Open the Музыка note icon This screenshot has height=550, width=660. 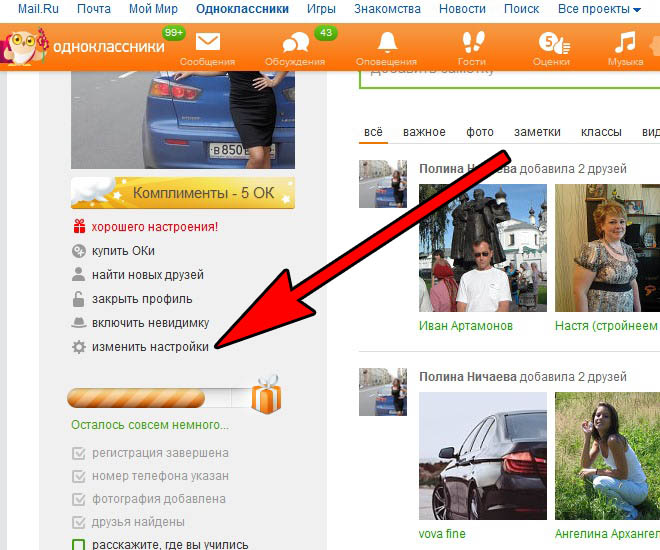[x=625, y=43]
